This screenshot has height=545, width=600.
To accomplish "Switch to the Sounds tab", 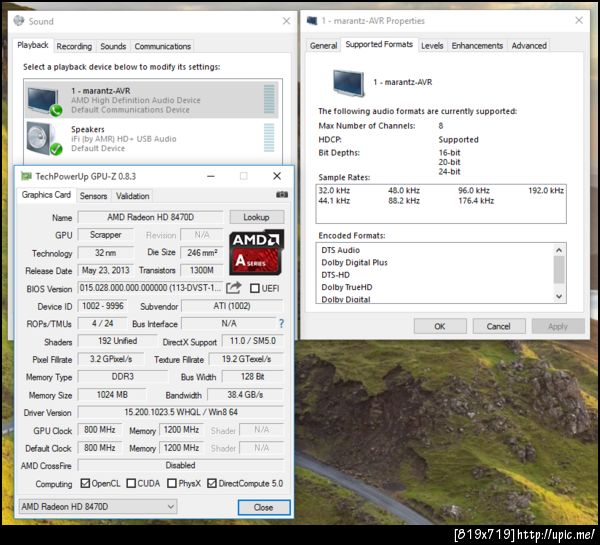I will tap(113, 46).
